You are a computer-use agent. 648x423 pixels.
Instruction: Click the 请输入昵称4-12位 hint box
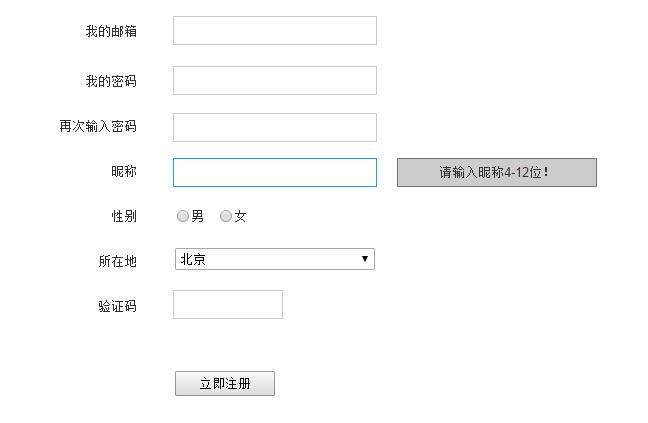(x=496, y=172)
